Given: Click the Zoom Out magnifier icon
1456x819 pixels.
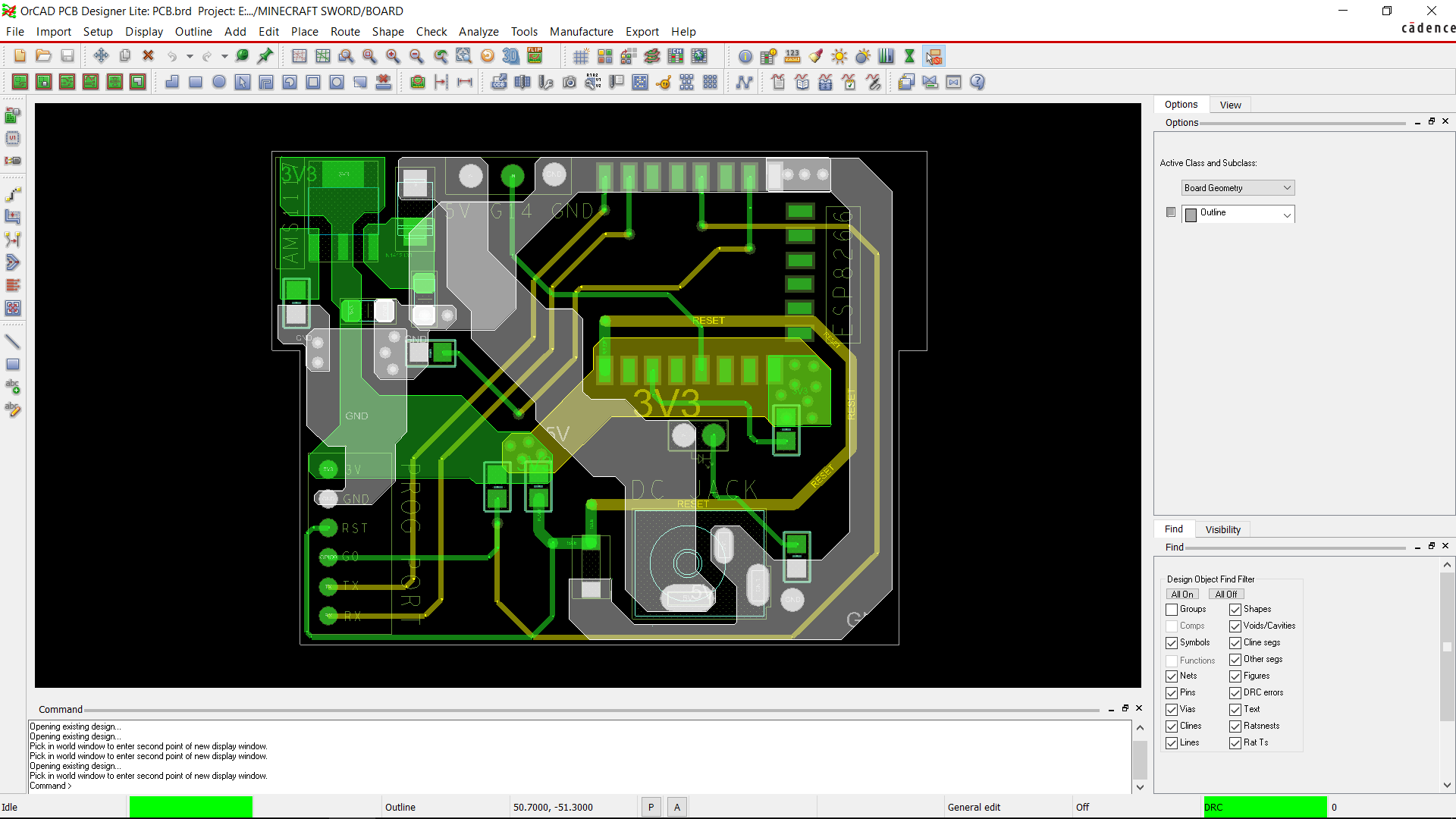Looking at the screenshot, I should tap(416, 56).
